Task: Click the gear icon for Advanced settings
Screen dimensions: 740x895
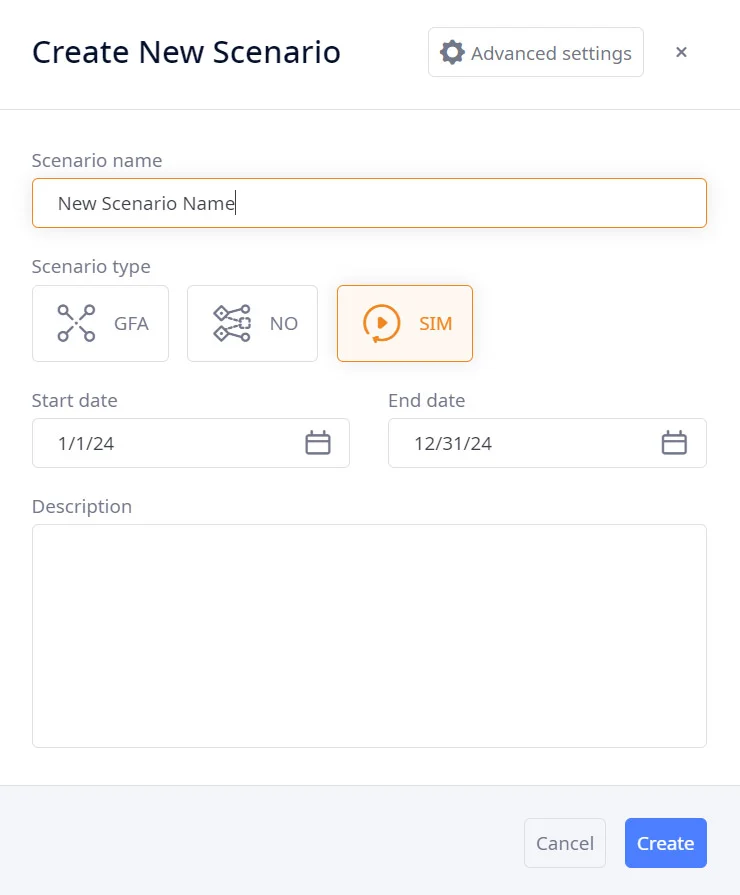Action: tap(453, 53)
